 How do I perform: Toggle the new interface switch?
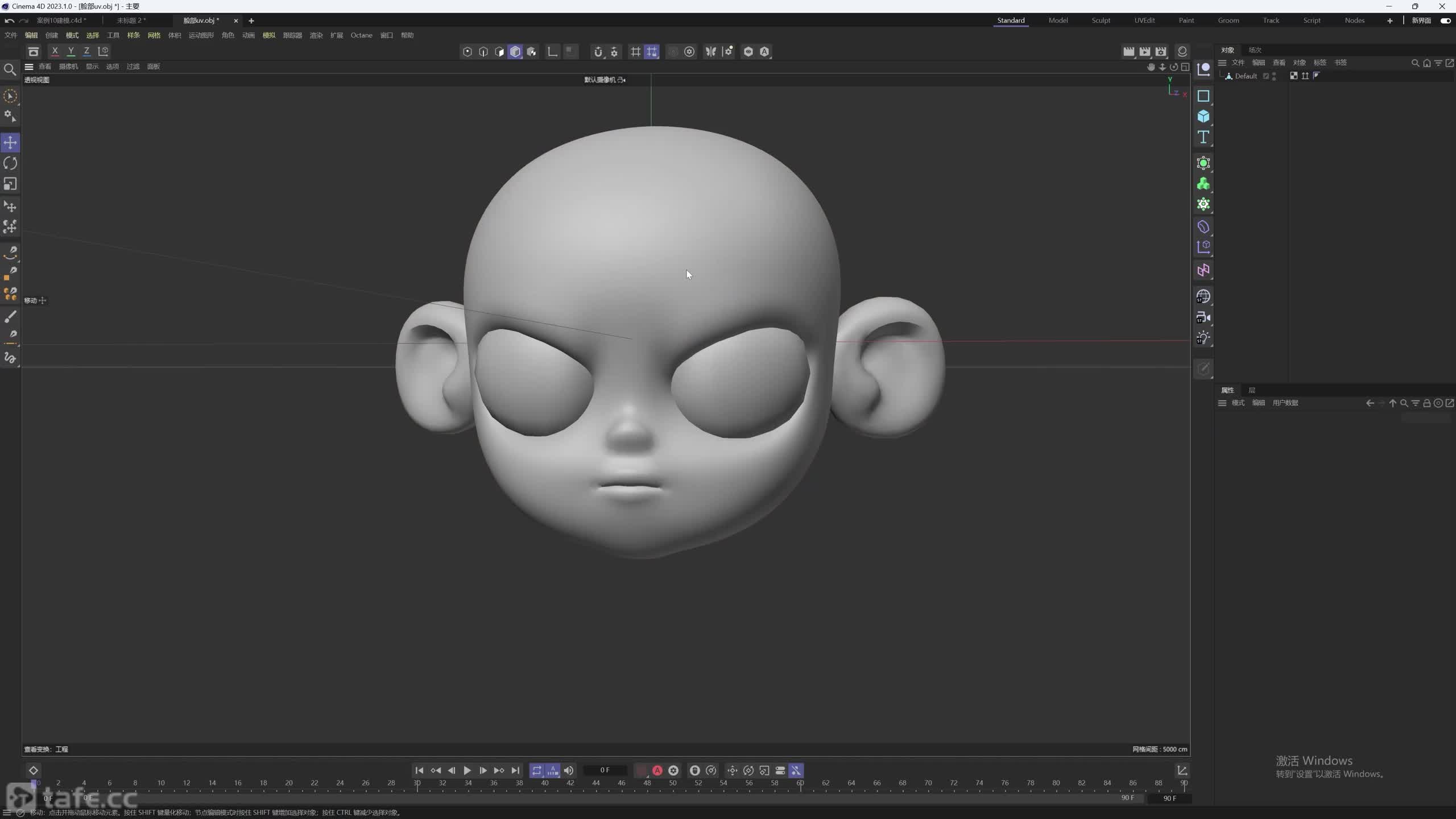pos(1445,20)
